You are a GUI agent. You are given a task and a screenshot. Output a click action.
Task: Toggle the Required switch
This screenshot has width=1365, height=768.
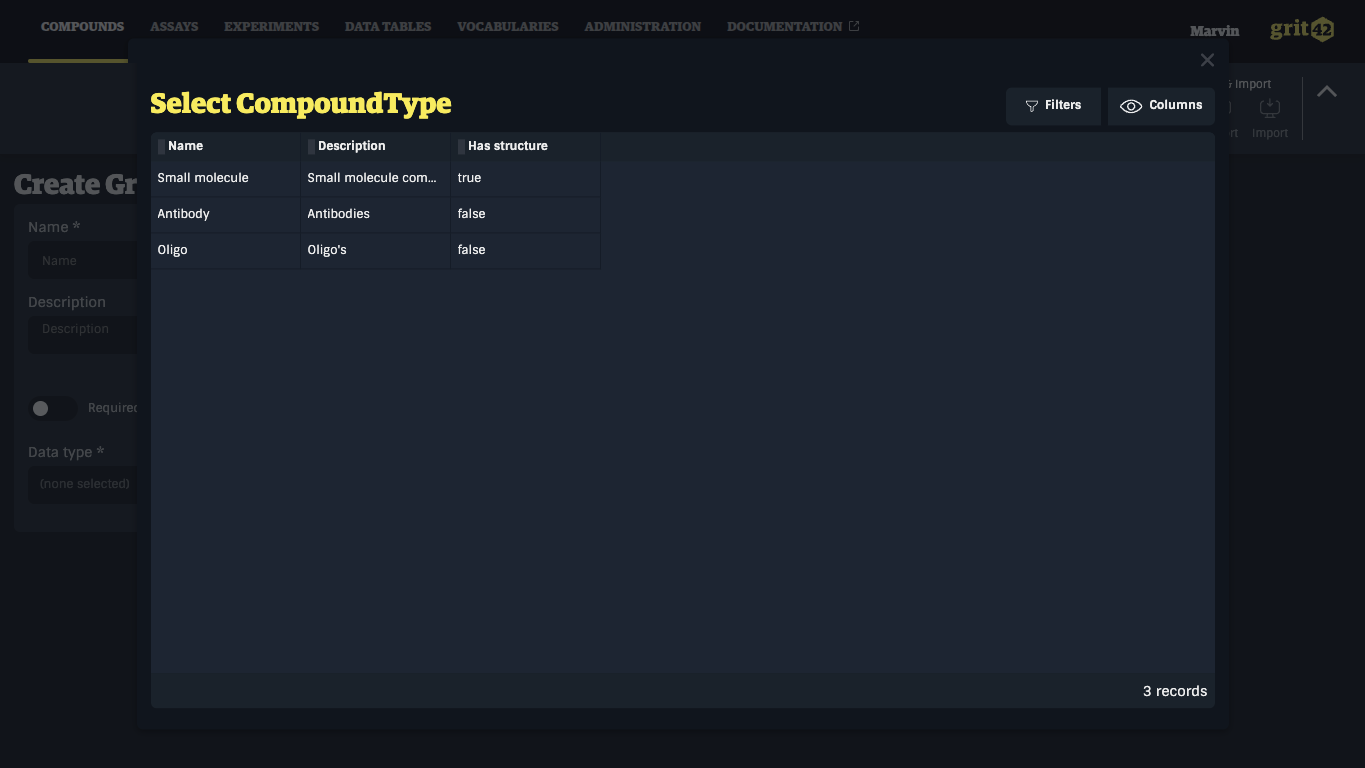[x=52, y=408]
